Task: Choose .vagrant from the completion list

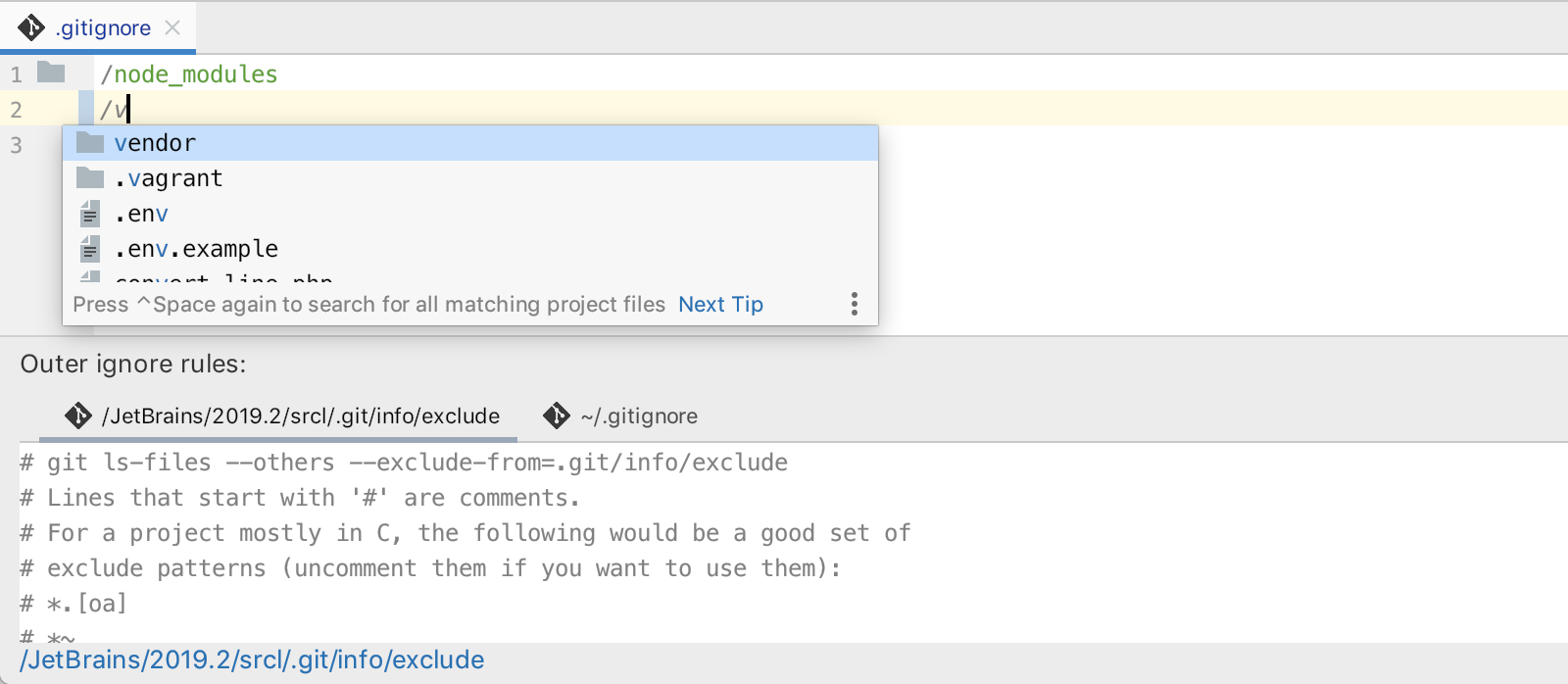Action: tap(169, 178)
